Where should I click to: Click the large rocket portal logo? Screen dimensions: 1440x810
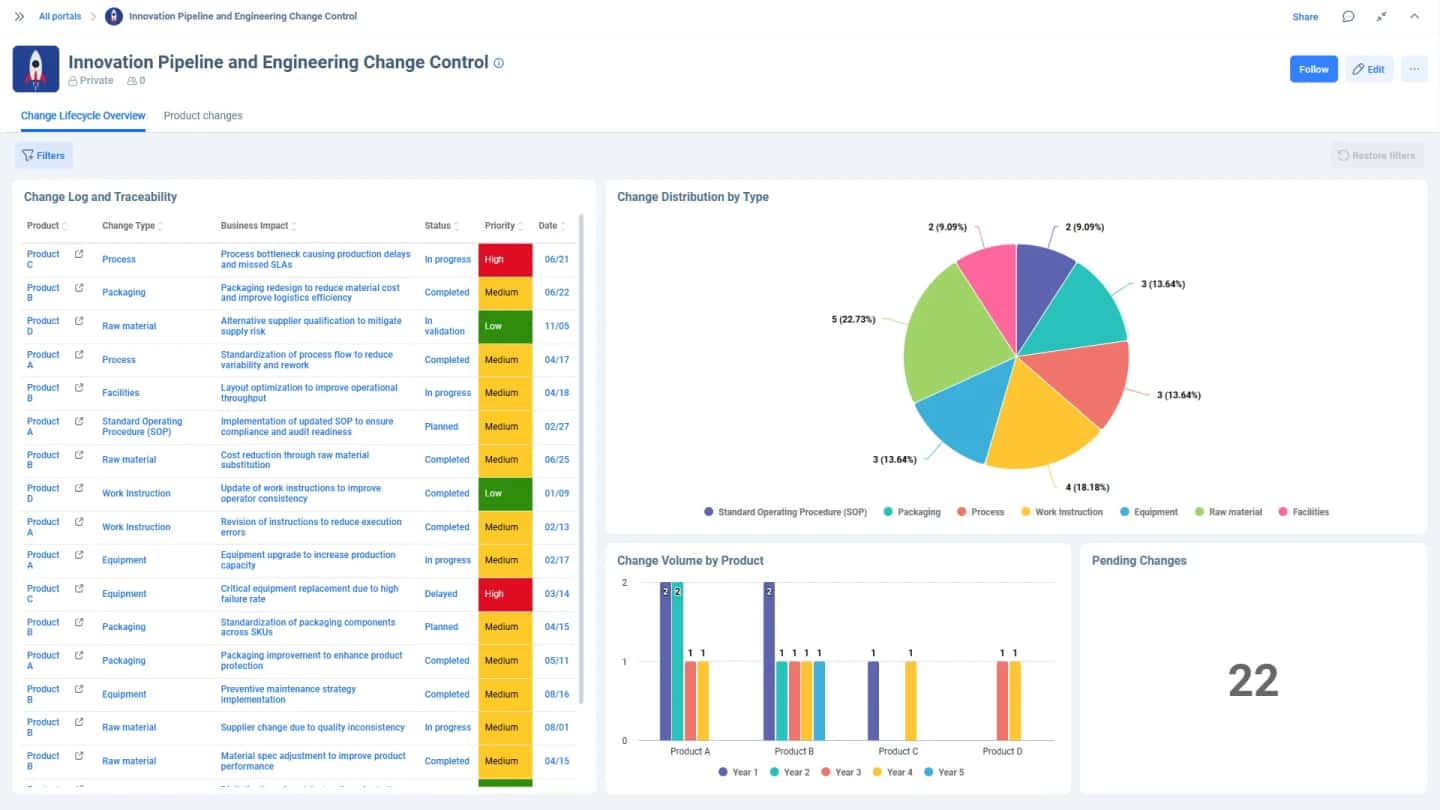(36, 69)
